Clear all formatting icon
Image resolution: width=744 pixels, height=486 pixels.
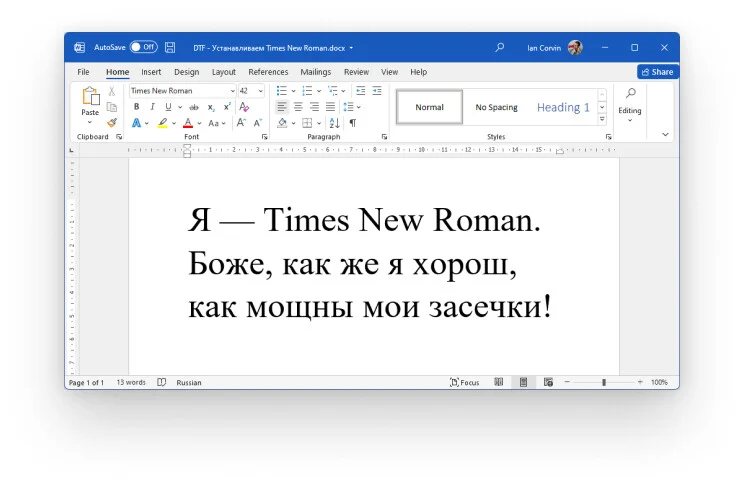click(244, 107)
